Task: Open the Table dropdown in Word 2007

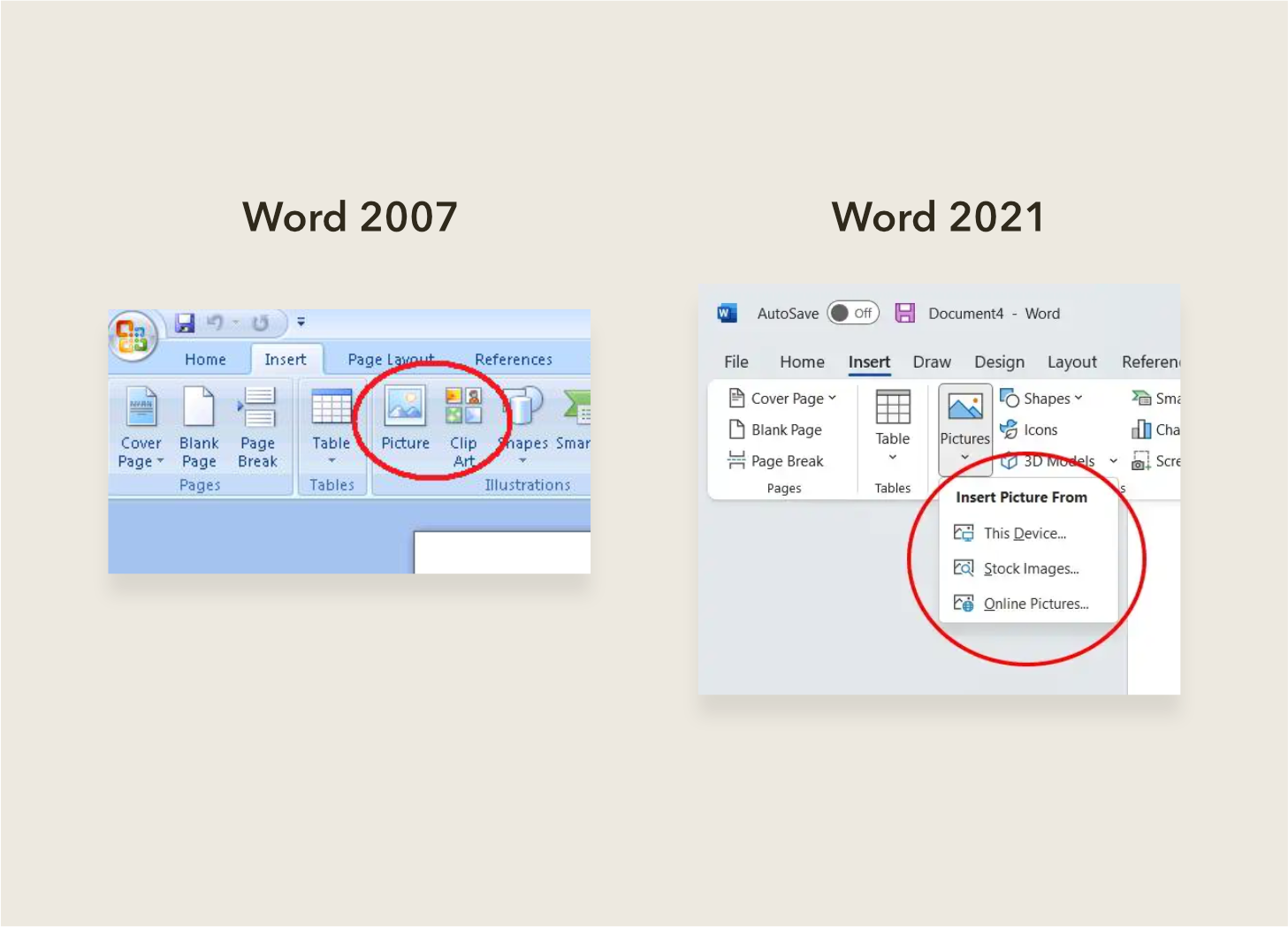Action: (332, 427)
